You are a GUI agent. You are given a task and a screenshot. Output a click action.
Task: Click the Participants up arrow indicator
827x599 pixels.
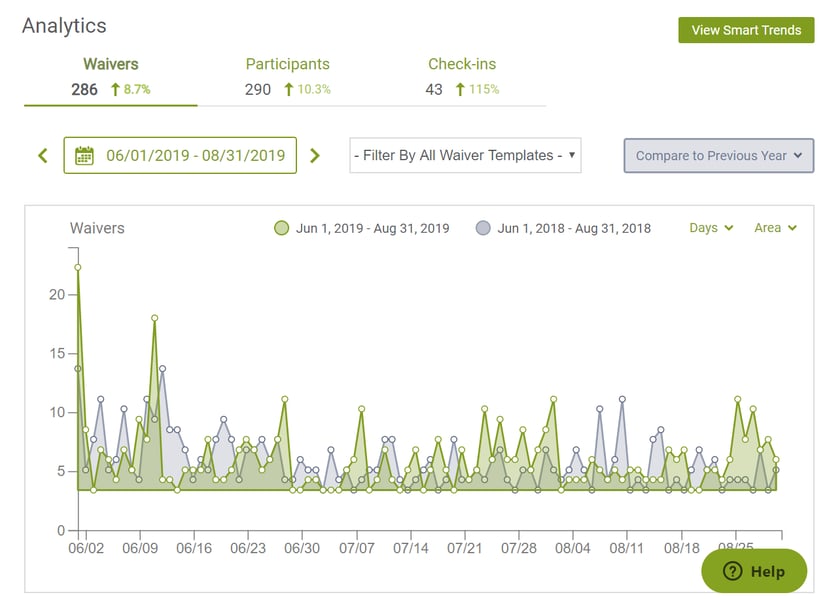288,90
